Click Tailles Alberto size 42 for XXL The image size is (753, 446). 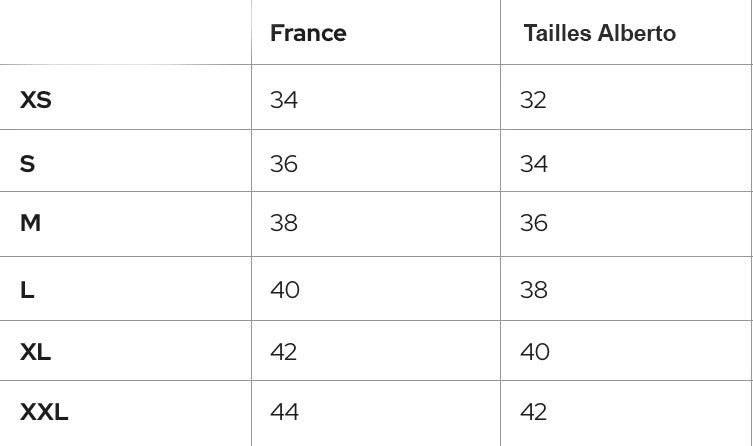(534, 412)
